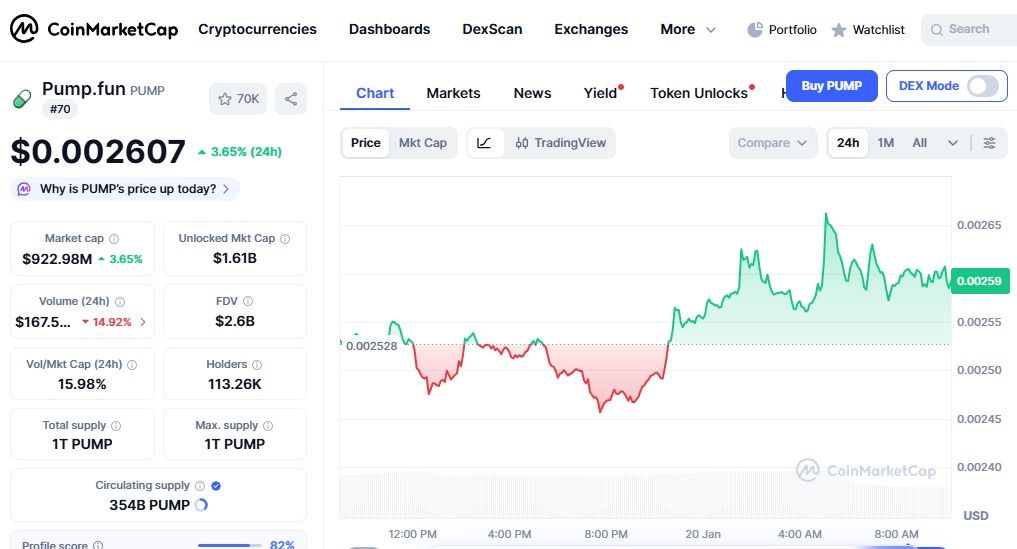Open Unlocked Mkt Cap info icon
Viewport: 1017px width, 549px height.
coord(285,239)
